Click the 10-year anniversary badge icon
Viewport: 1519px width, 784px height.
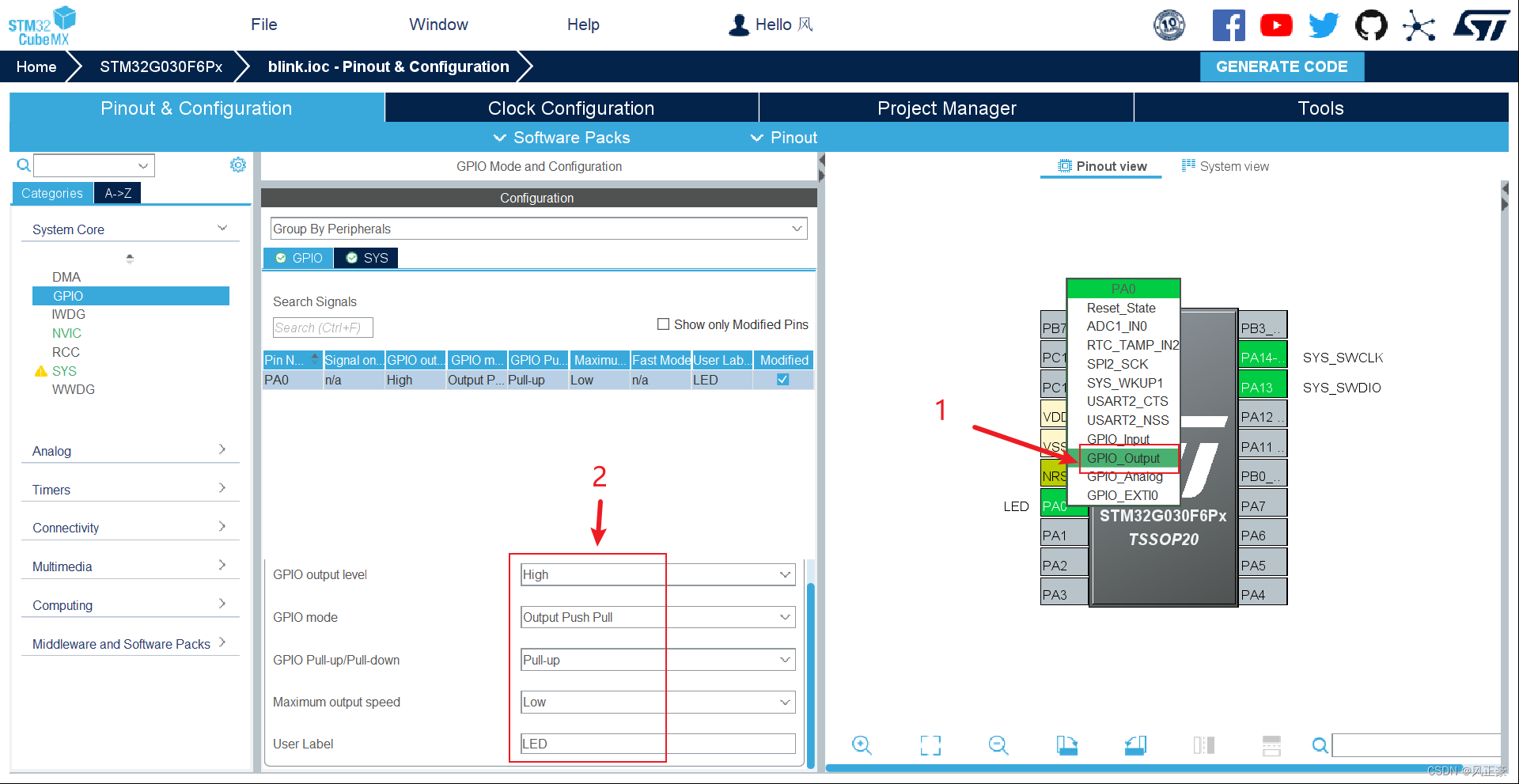pyautogui.click(x=1169, y=25)
